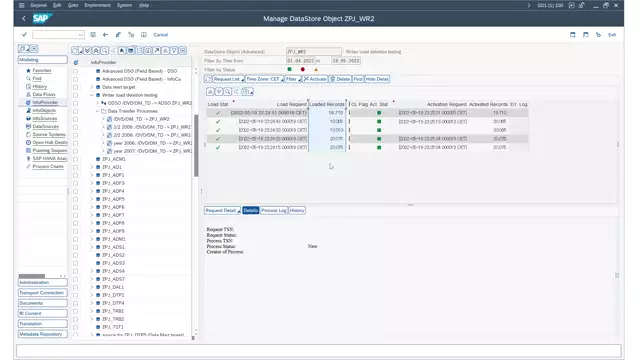Click the left arrow back icon in toolbar
The height and width of the screenshot is (360, 640).
[105, 35]
